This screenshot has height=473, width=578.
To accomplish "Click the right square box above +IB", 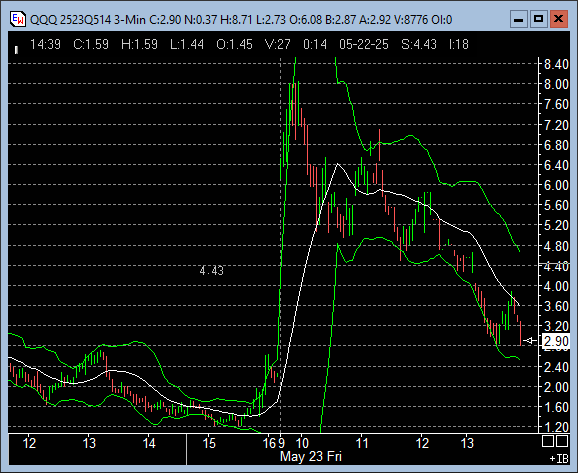I will pos(561,441).
